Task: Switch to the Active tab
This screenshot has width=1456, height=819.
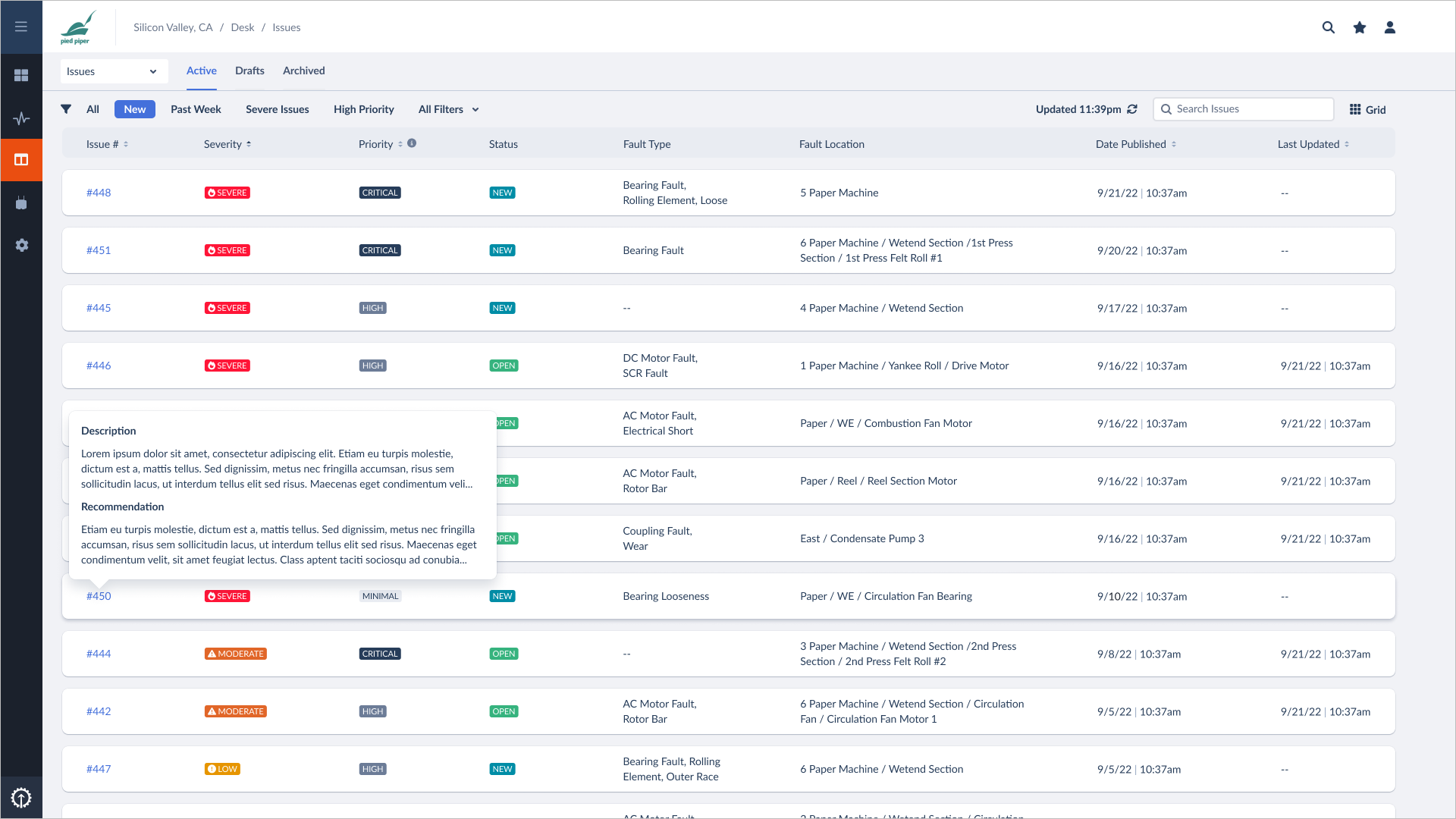Action: tap(202, 71)
